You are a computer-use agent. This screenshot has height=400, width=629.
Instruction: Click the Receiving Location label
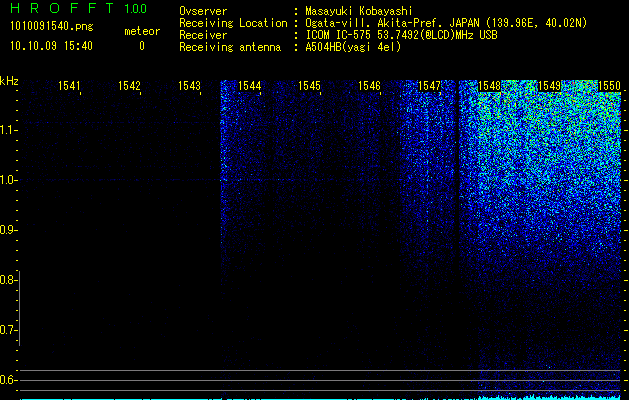point(233,23)
